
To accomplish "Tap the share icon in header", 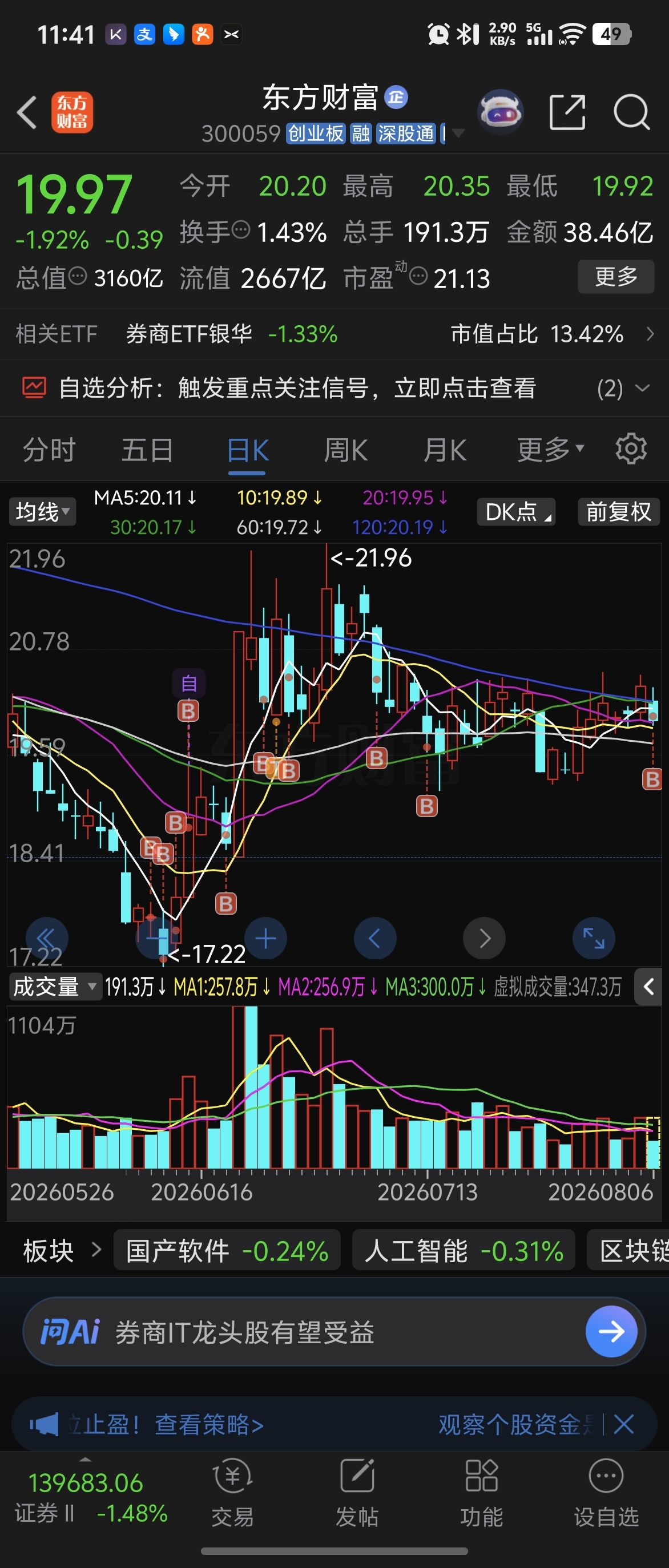I will click(x=567, y=112).
